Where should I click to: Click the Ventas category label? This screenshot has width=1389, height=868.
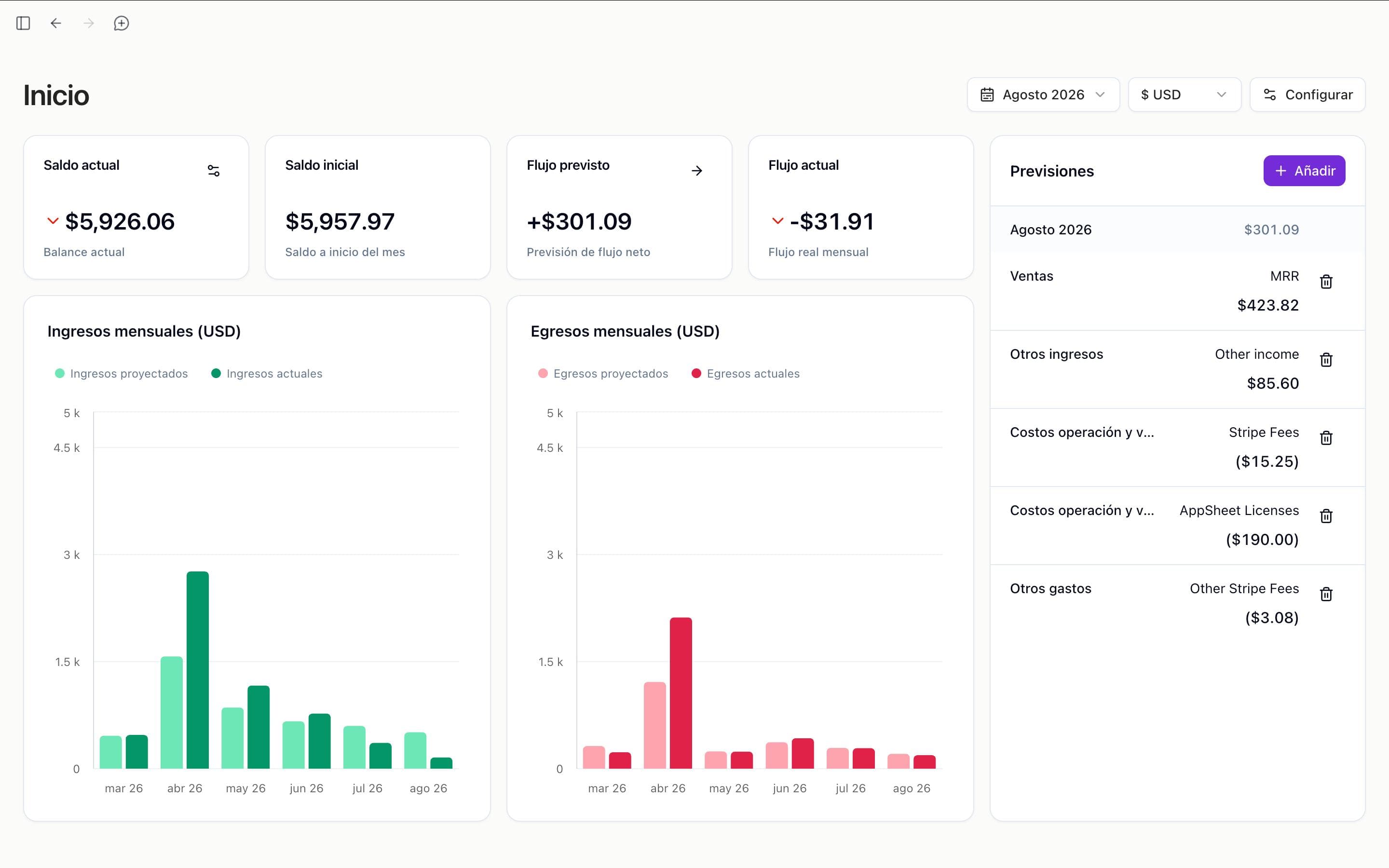click(1032, 276)
